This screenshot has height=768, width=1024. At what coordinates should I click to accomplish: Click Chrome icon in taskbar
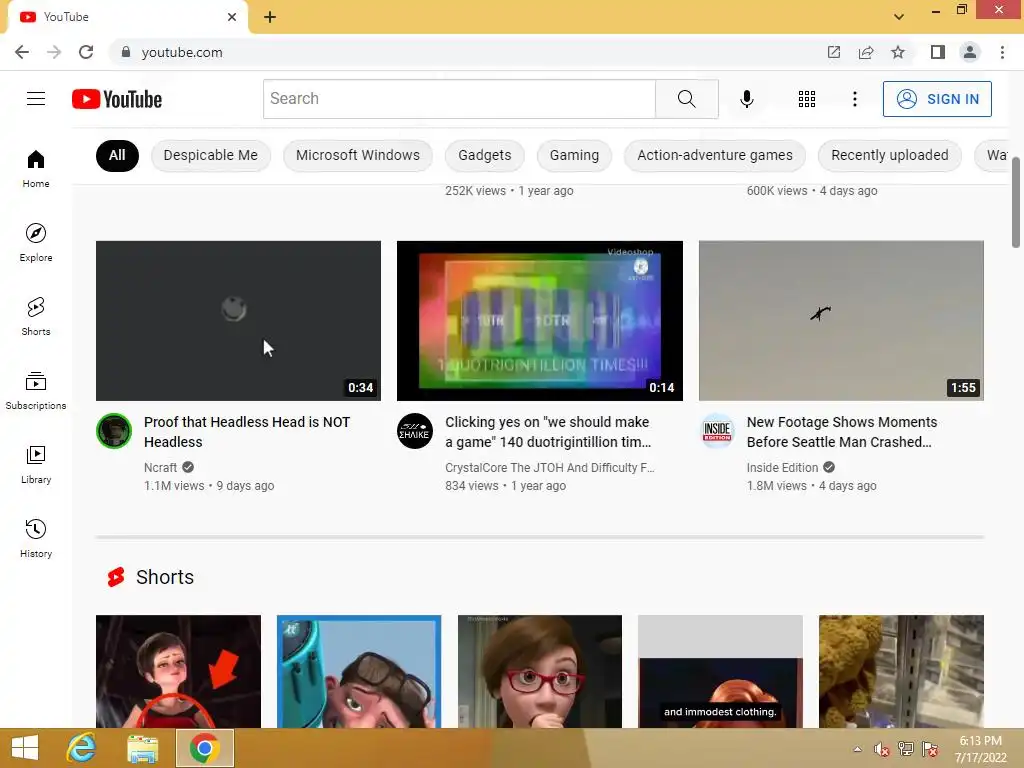coord(204,748)
